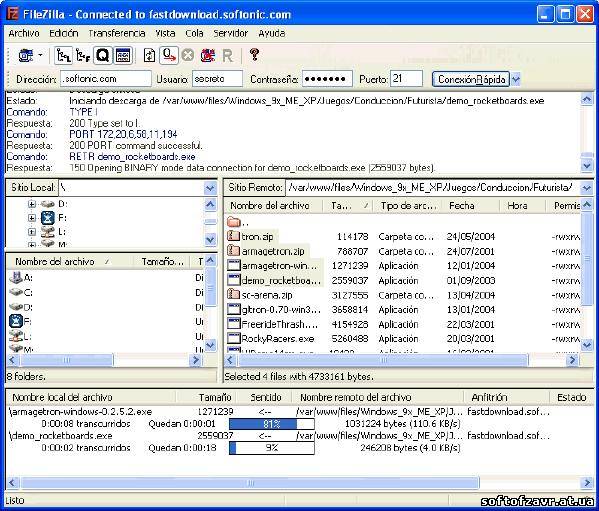The image size is (599, 511).
Task: Open the Cola menu
Action: (x=194, y=34)
